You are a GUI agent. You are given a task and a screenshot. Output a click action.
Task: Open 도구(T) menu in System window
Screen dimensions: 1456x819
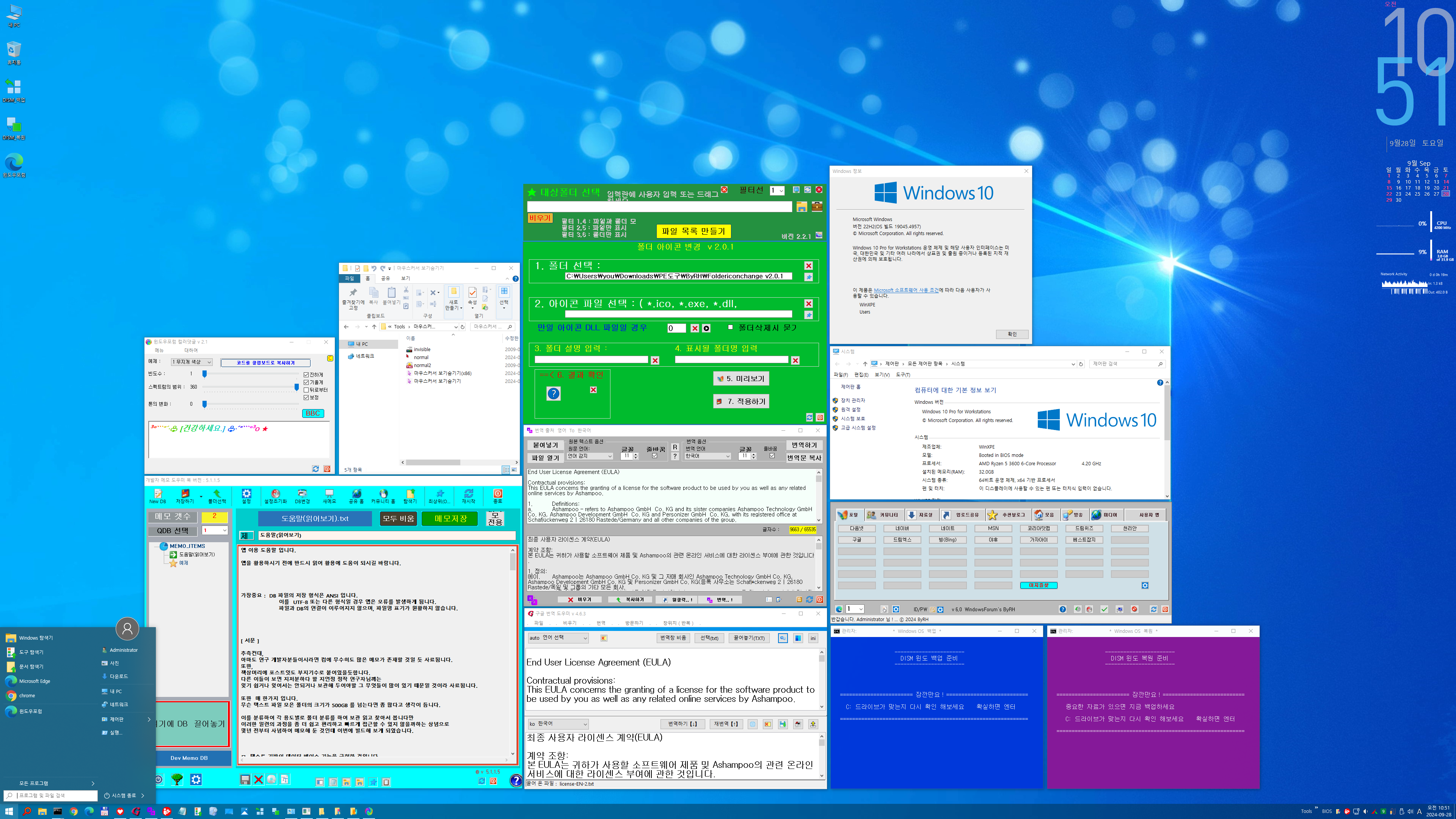point(903,375)
